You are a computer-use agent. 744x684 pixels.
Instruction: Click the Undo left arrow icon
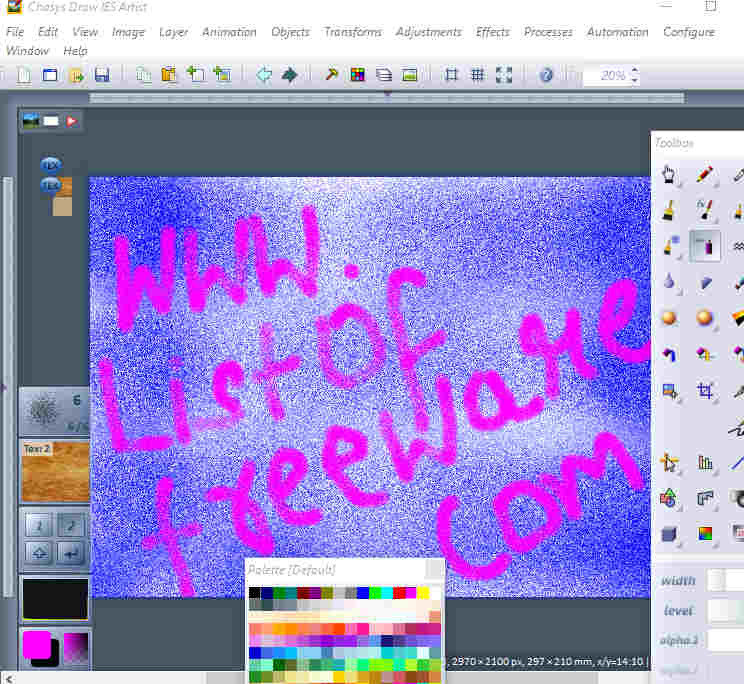264,75
